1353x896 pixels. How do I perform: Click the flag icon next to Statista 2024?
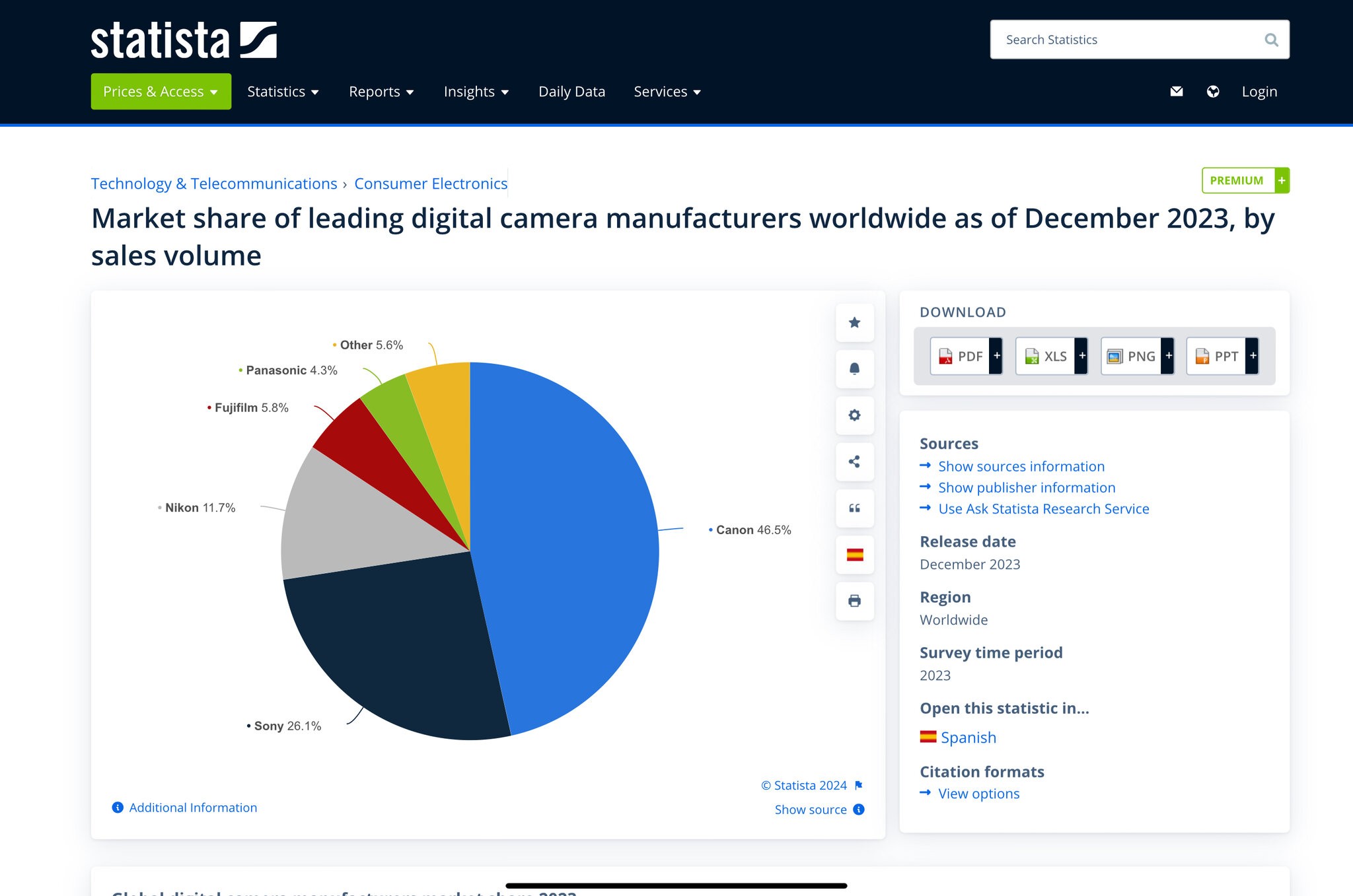click(x=859, y=785)
